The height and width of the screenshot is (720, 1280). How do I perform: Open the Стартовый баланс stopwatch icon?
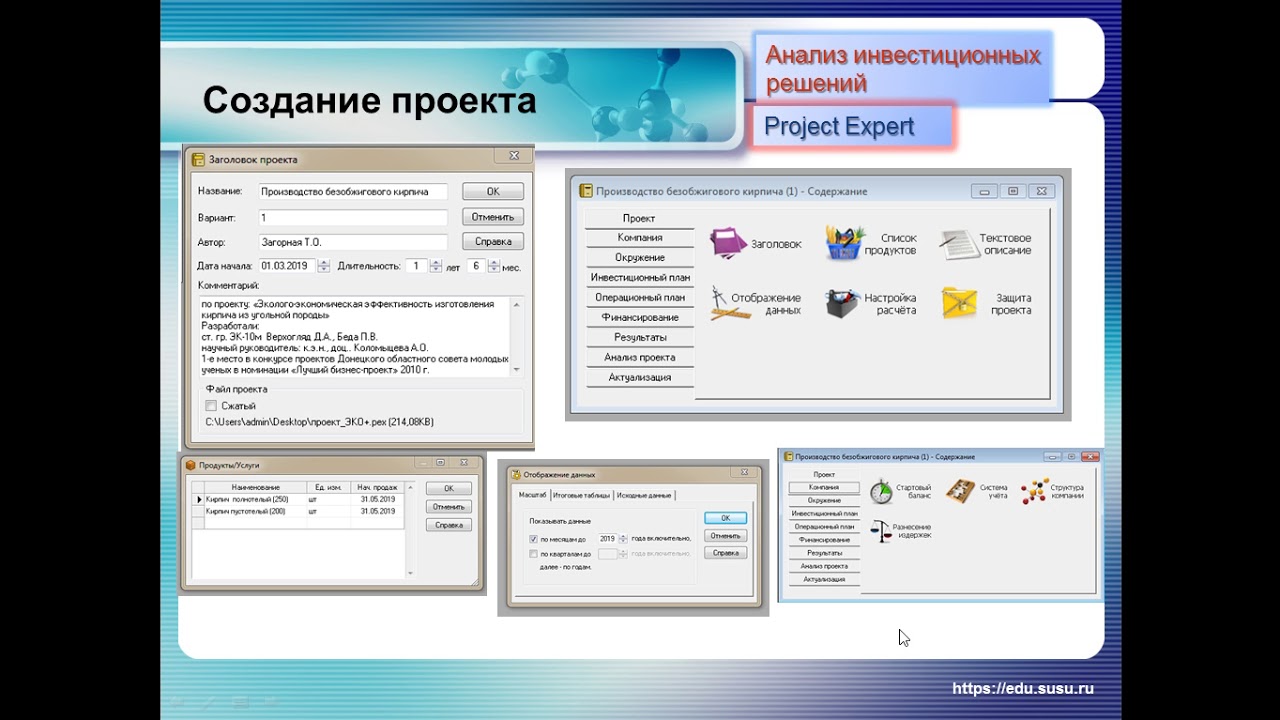tap(881, 491)
